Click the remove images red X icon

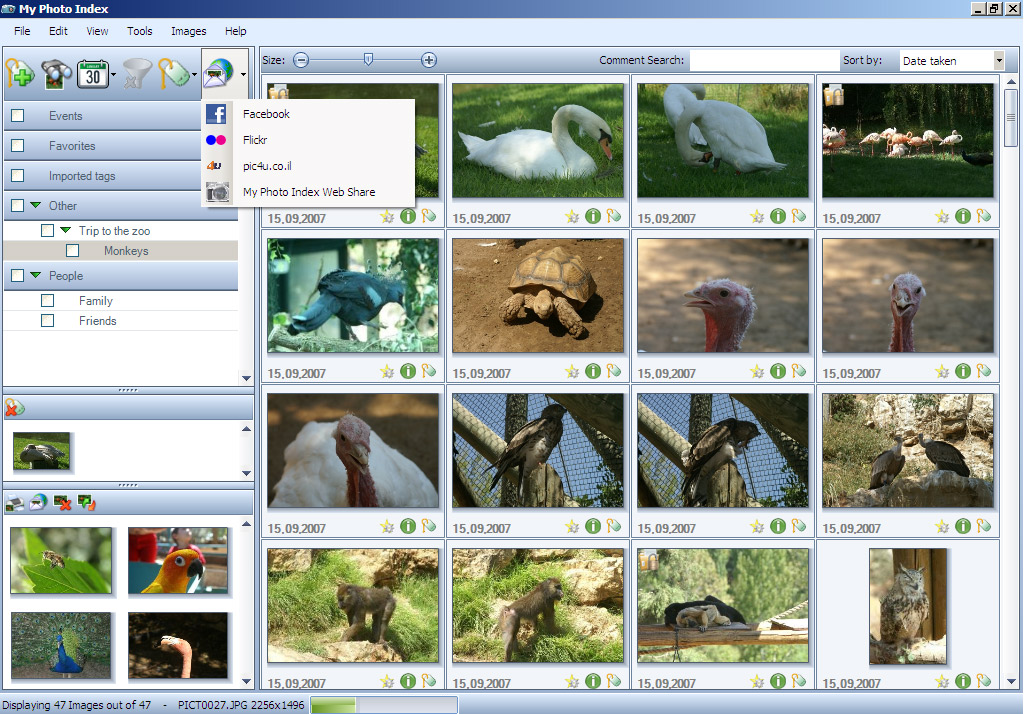click(62, 502)
